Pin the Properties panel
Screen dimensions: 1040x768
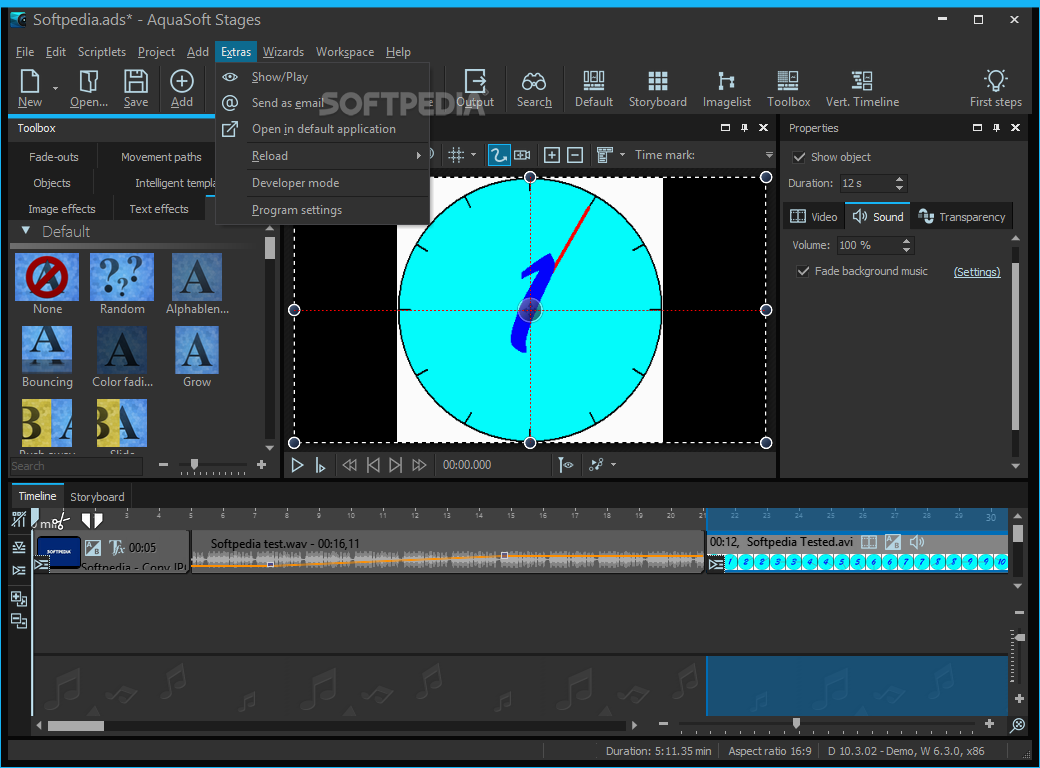click(996, 128)
